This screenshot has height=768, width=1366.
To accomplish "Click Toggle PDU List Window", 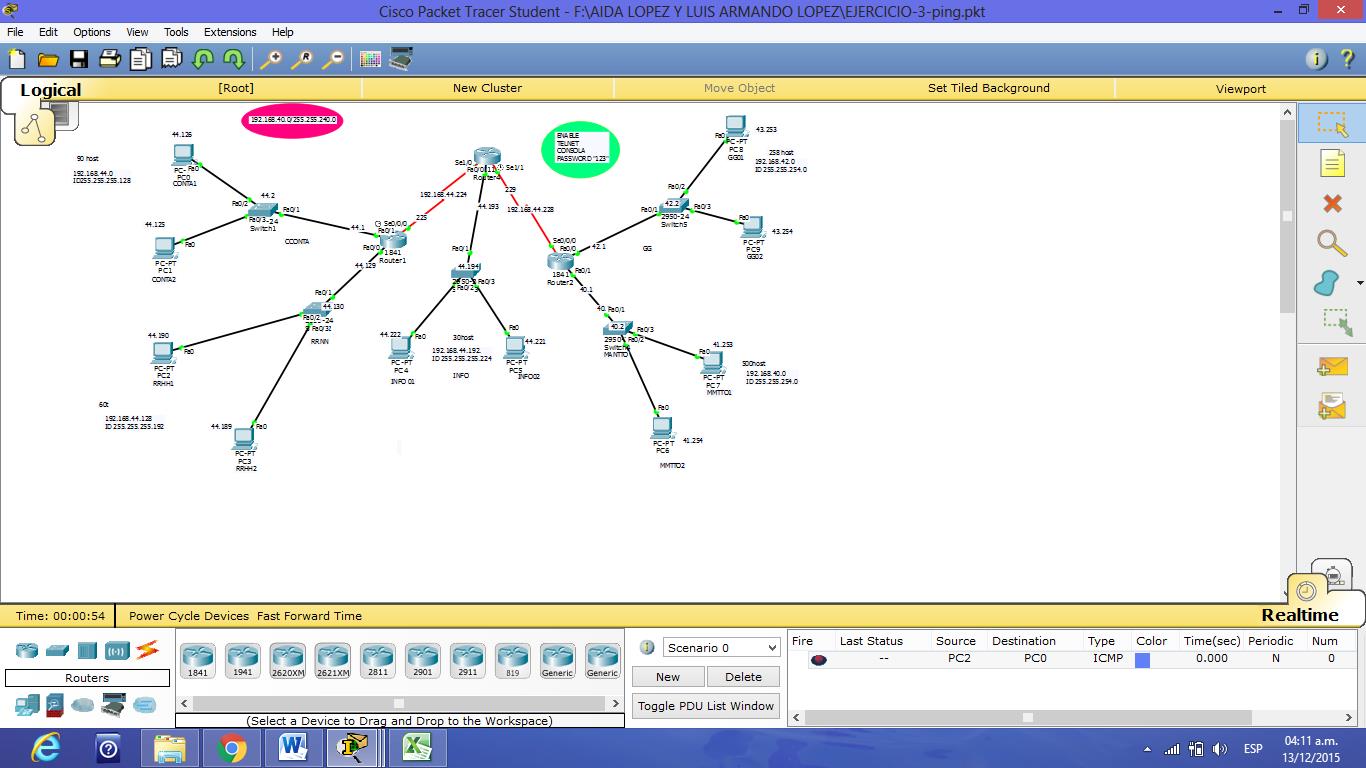I will 706,706.
